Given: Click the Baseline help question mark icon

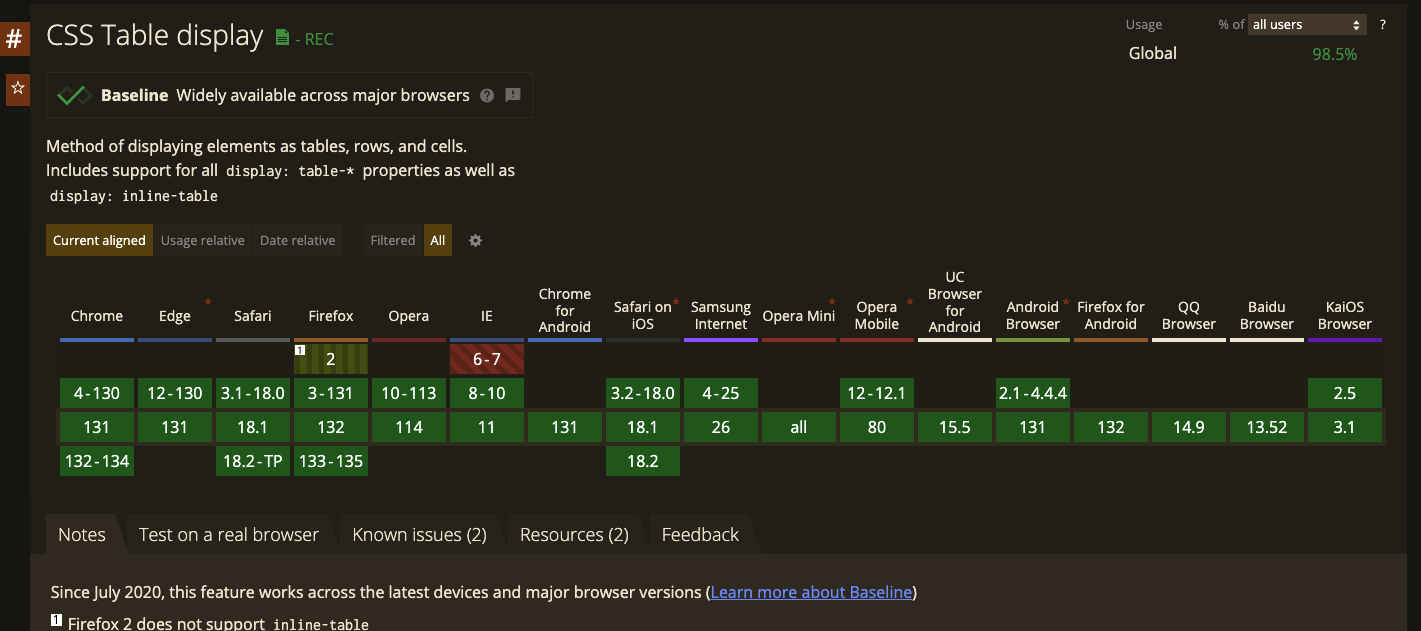Looking at the screenshot, I should [487, 96].
